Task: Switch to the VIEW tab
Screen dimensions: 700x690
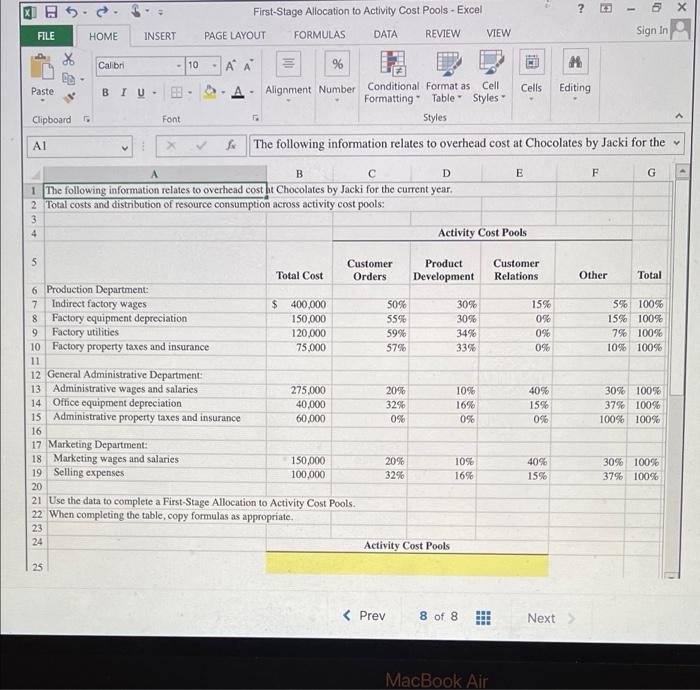Action: click(498, 33)
